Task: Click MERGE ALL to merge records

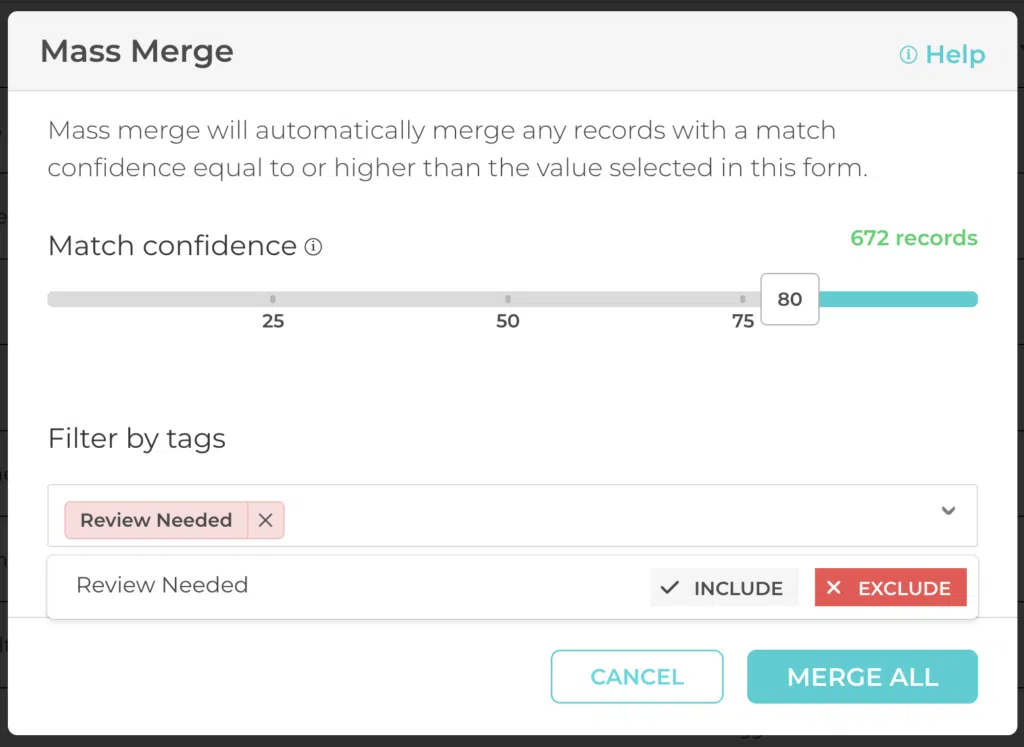Action: pyautogui.click(x=862, y=676)
